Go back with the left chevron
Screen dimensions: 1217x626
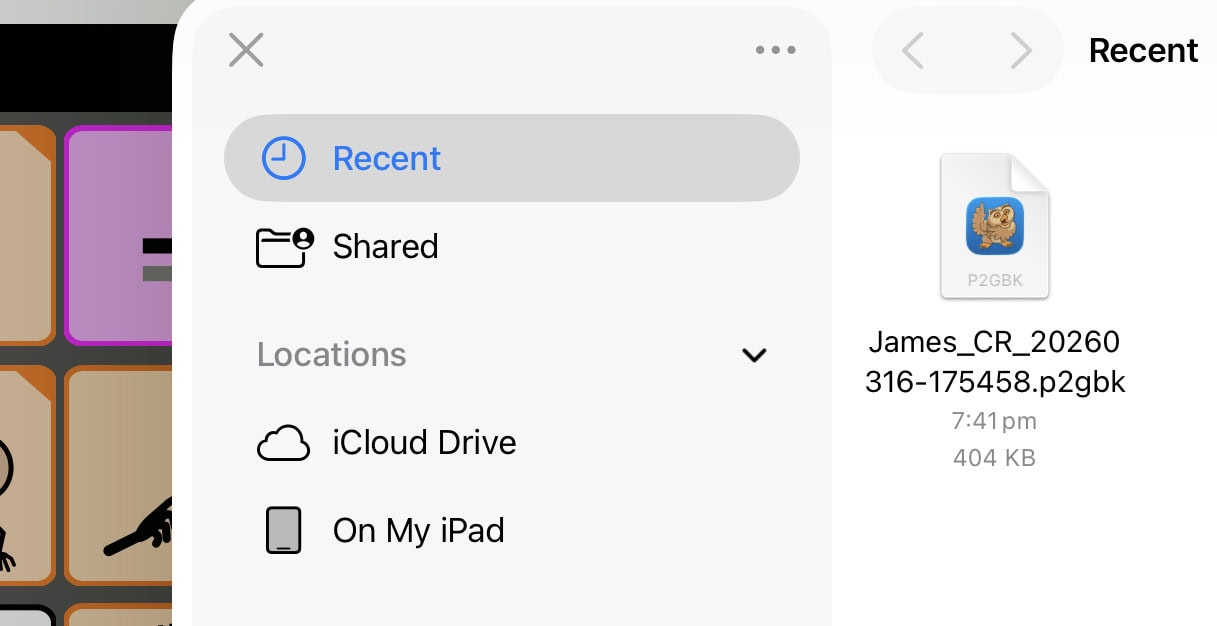pyautogui.click(x=913, y=50)
